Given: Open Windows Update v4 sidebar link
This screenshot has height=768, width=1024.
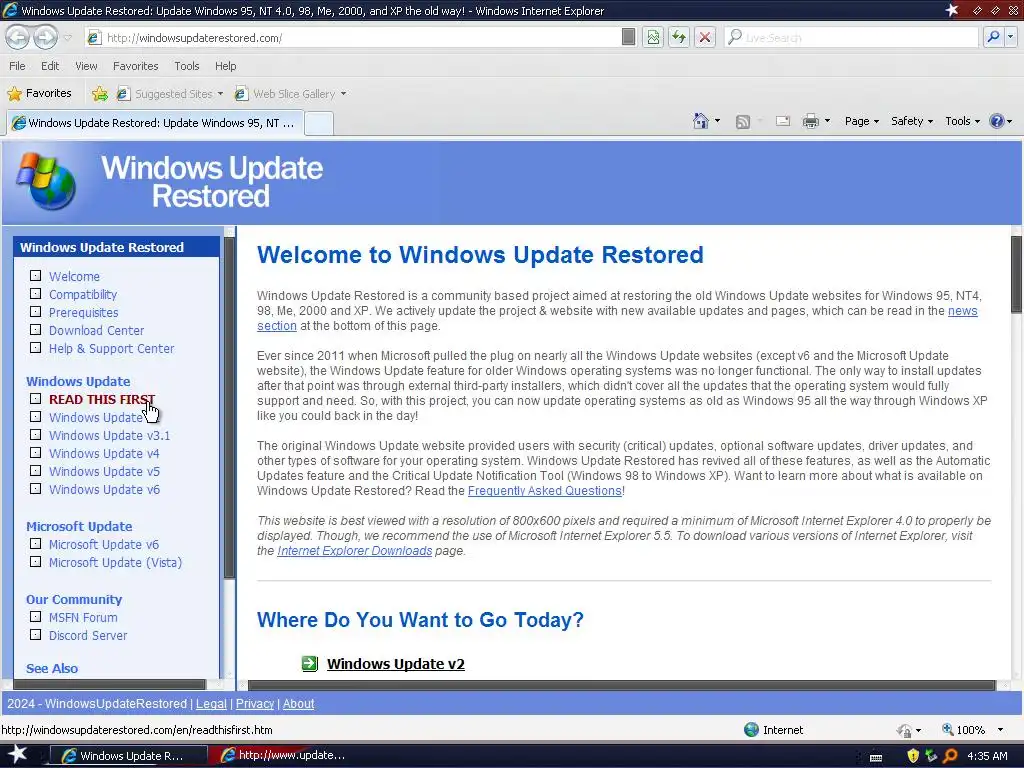Looking at the screenshot, I should tap(104, 453).
